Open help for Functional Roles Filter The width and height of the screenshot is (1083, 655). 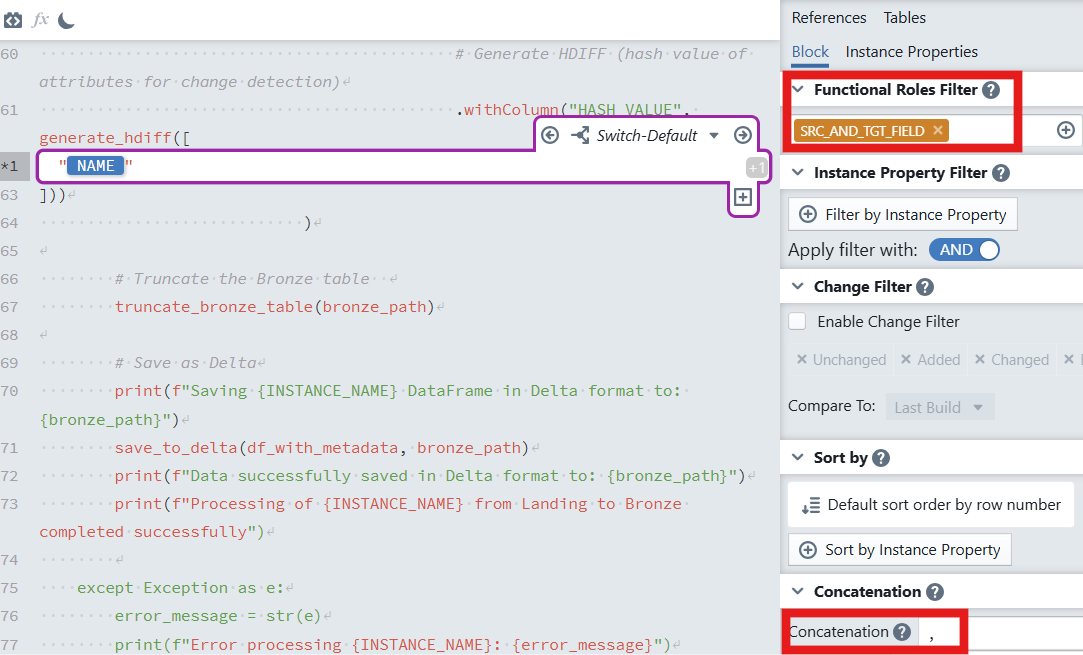(x=990, y=90)
